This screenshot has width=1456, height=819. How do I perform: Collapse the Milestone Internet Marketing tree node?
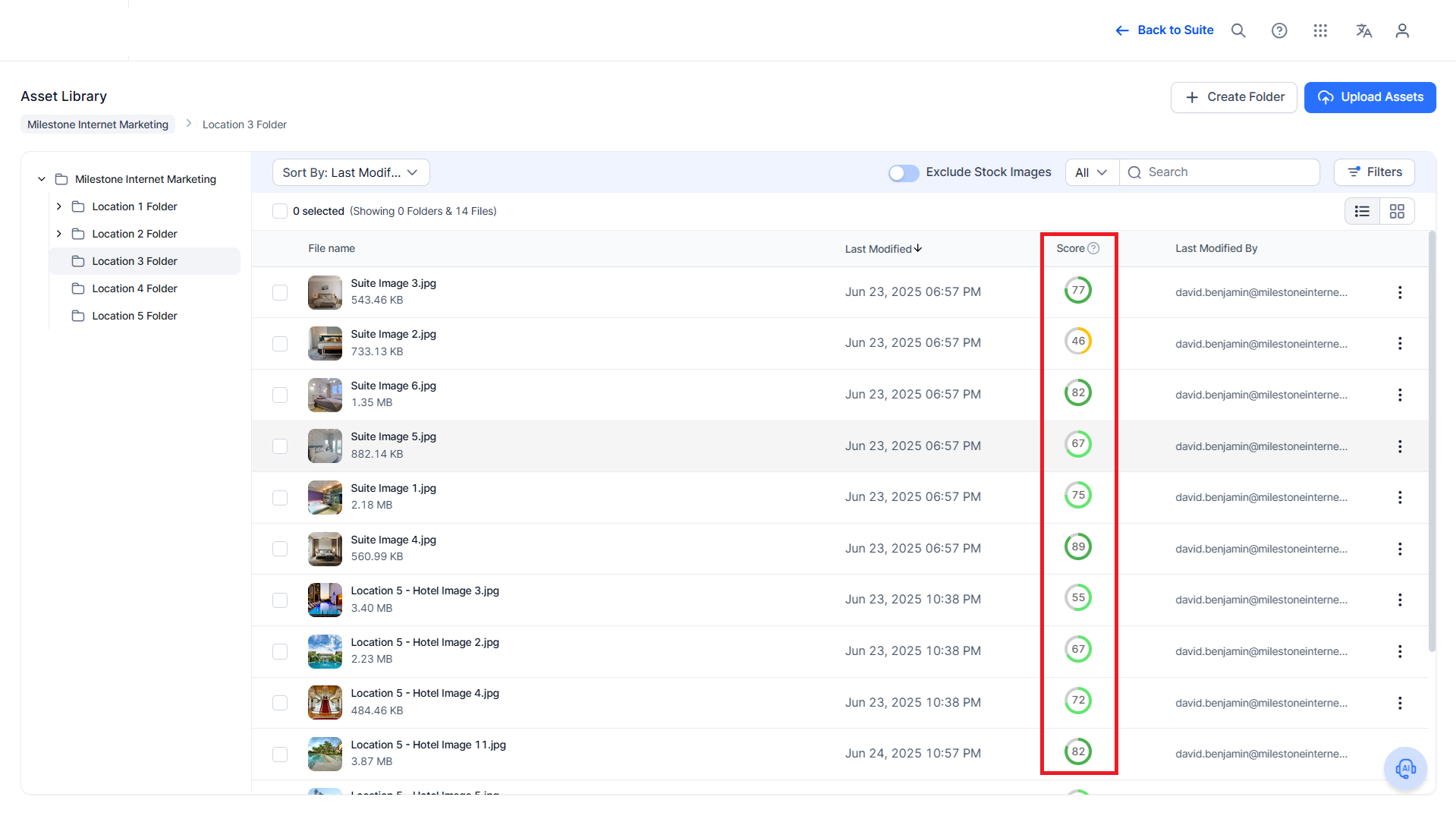(x=42, y=179)
